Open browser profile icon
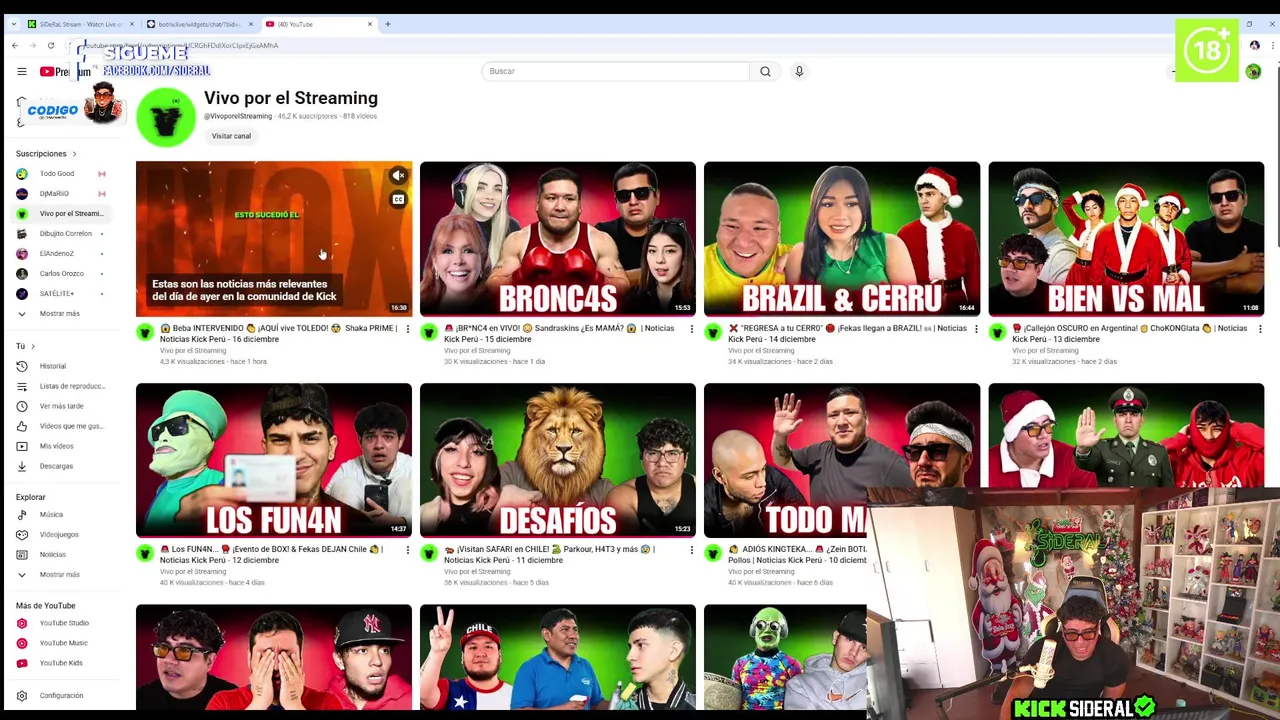Viewport: 1280px width, 720px height. pos(1254,45)
